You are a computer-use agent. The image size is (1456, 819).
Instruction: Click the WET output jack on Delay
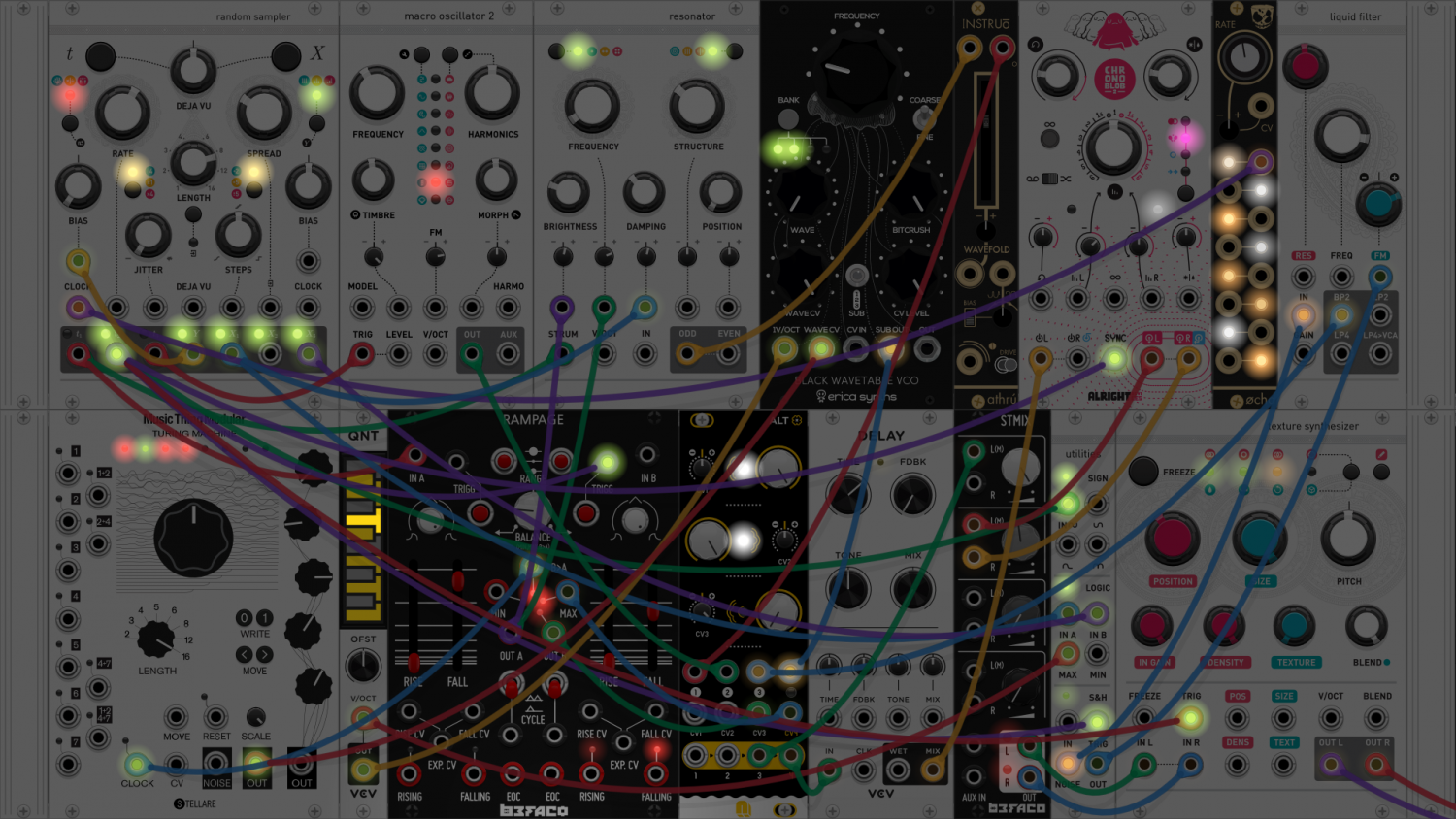pyautogui.click(x=898, y=770)
